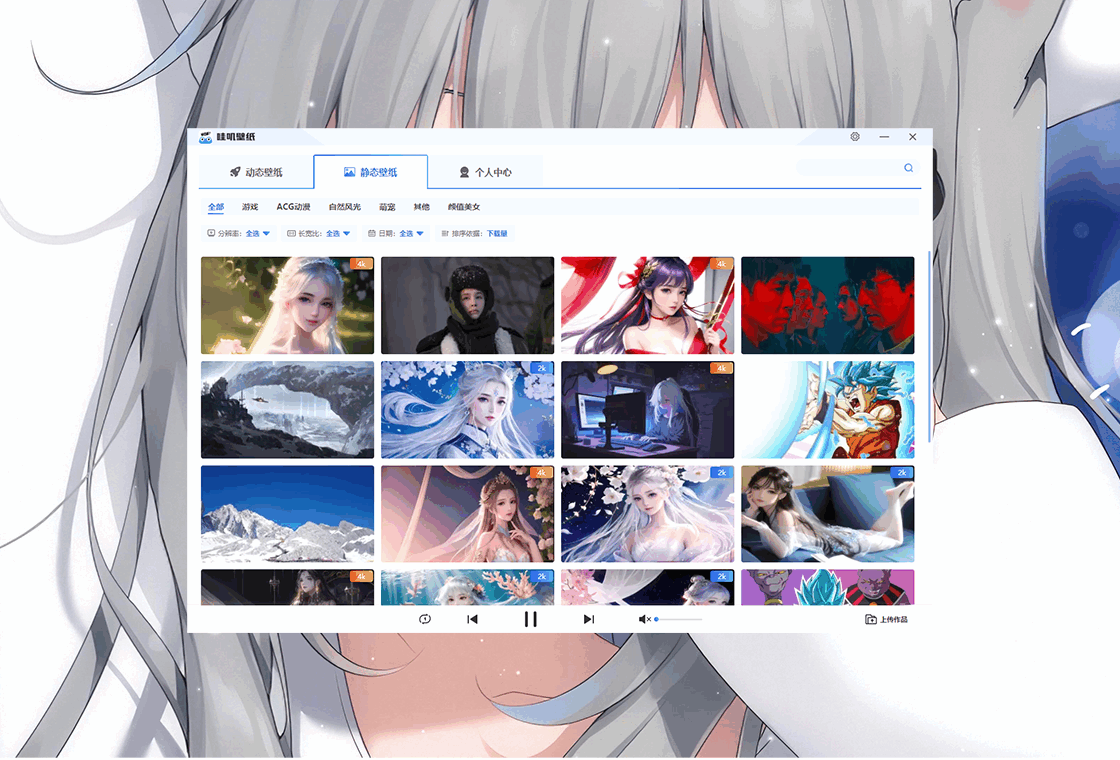
Task: Open the white-haired girl among night blossoms wallpaper
Action: click(x=647, y=514)
